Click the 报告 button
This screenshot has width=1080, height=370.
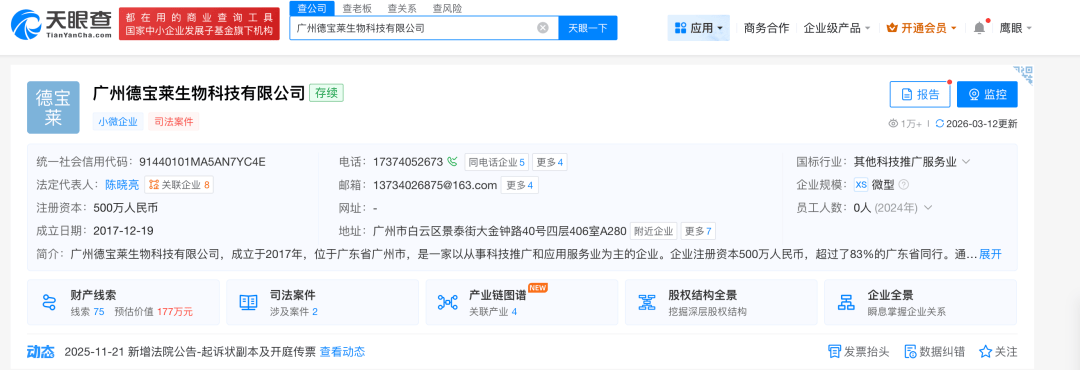pyautogui.click(x=920, y=94)
